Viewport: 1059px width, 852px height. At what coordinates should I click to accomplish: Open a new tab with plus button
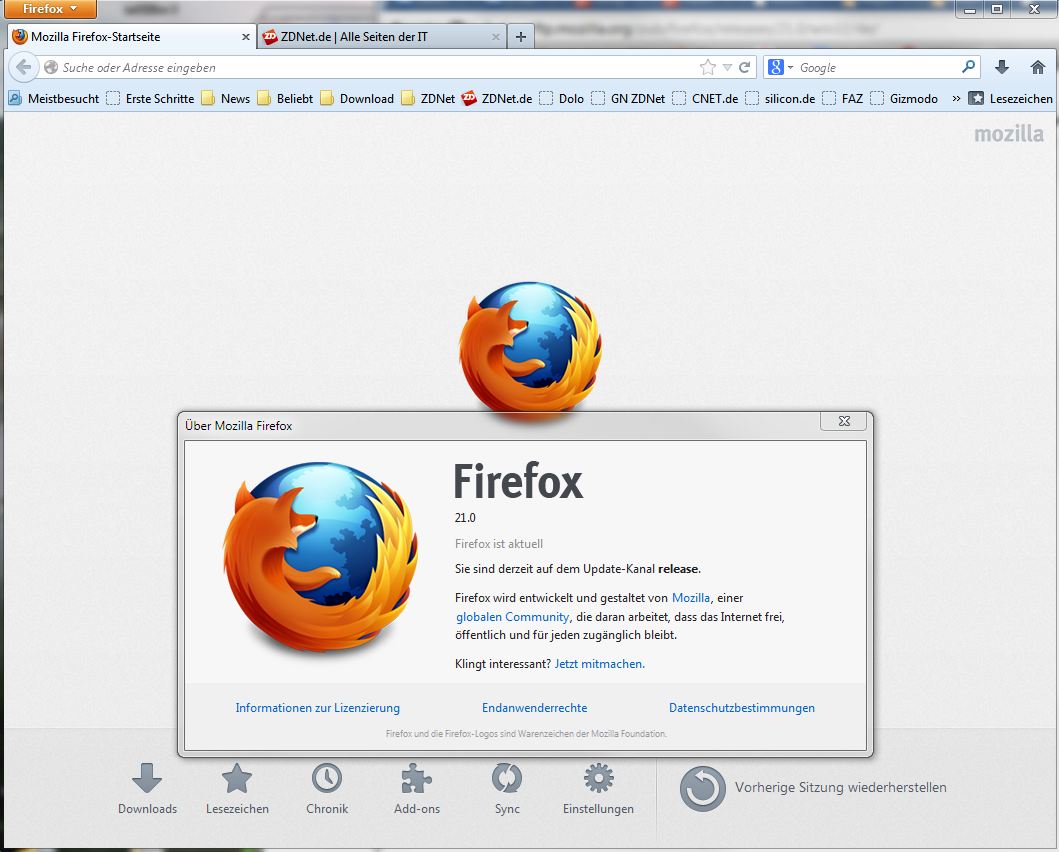pos(521,37)
